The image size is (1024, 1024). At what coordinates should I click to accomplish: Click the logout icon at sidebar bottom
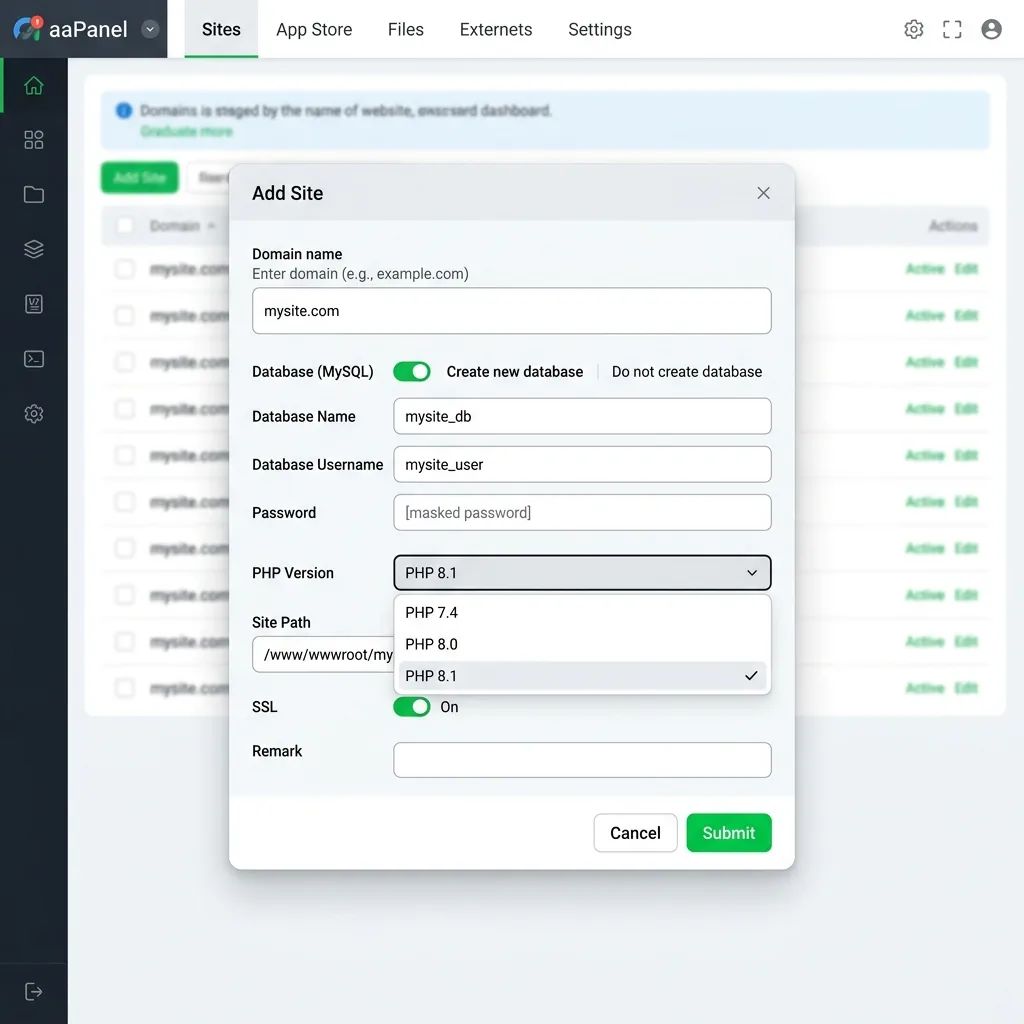[x=33, y=991]
